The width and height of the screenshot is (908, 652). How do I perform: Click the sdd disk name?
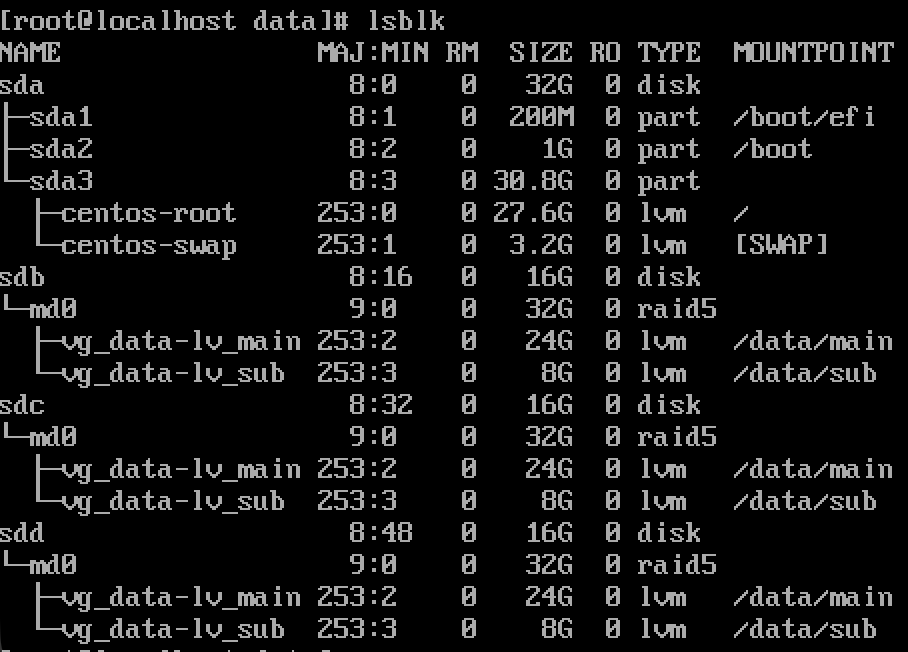(23, 533)
